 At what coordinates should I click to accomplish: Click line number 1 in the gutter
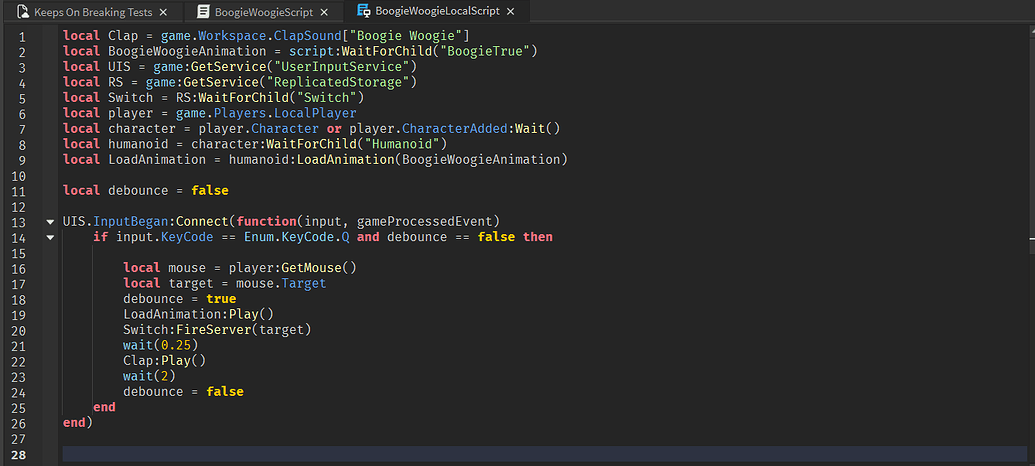22,37
